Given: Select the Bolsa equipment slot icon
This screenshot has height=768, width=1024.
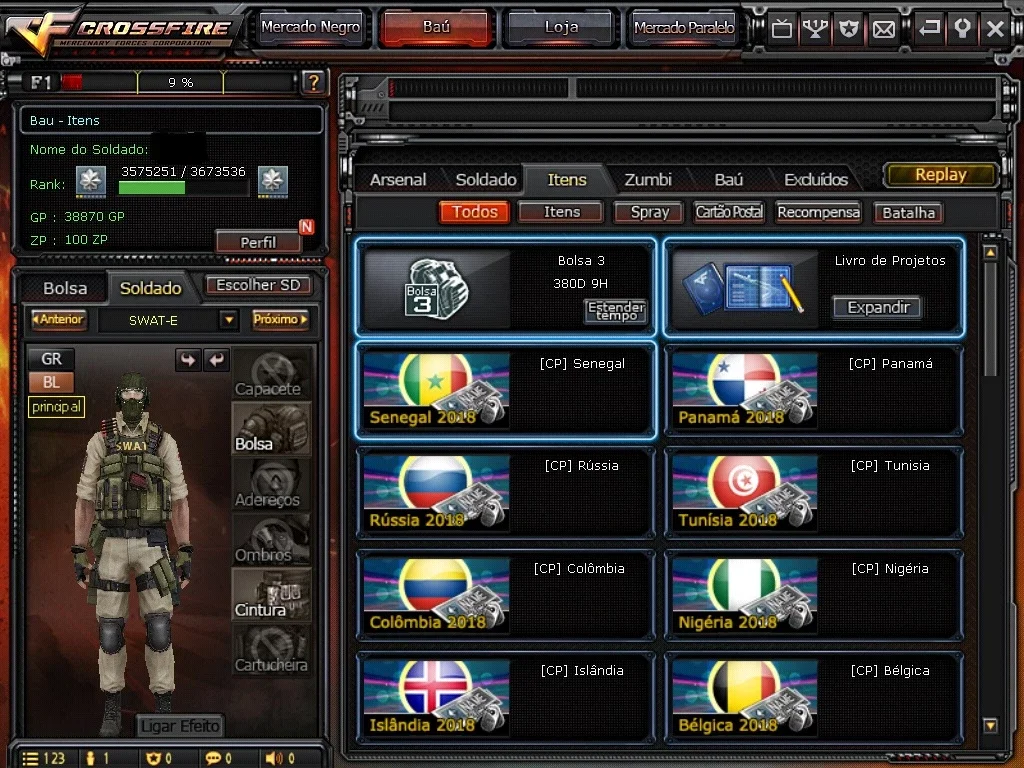Looking at the screenshot, I should (x=271, y=428).
